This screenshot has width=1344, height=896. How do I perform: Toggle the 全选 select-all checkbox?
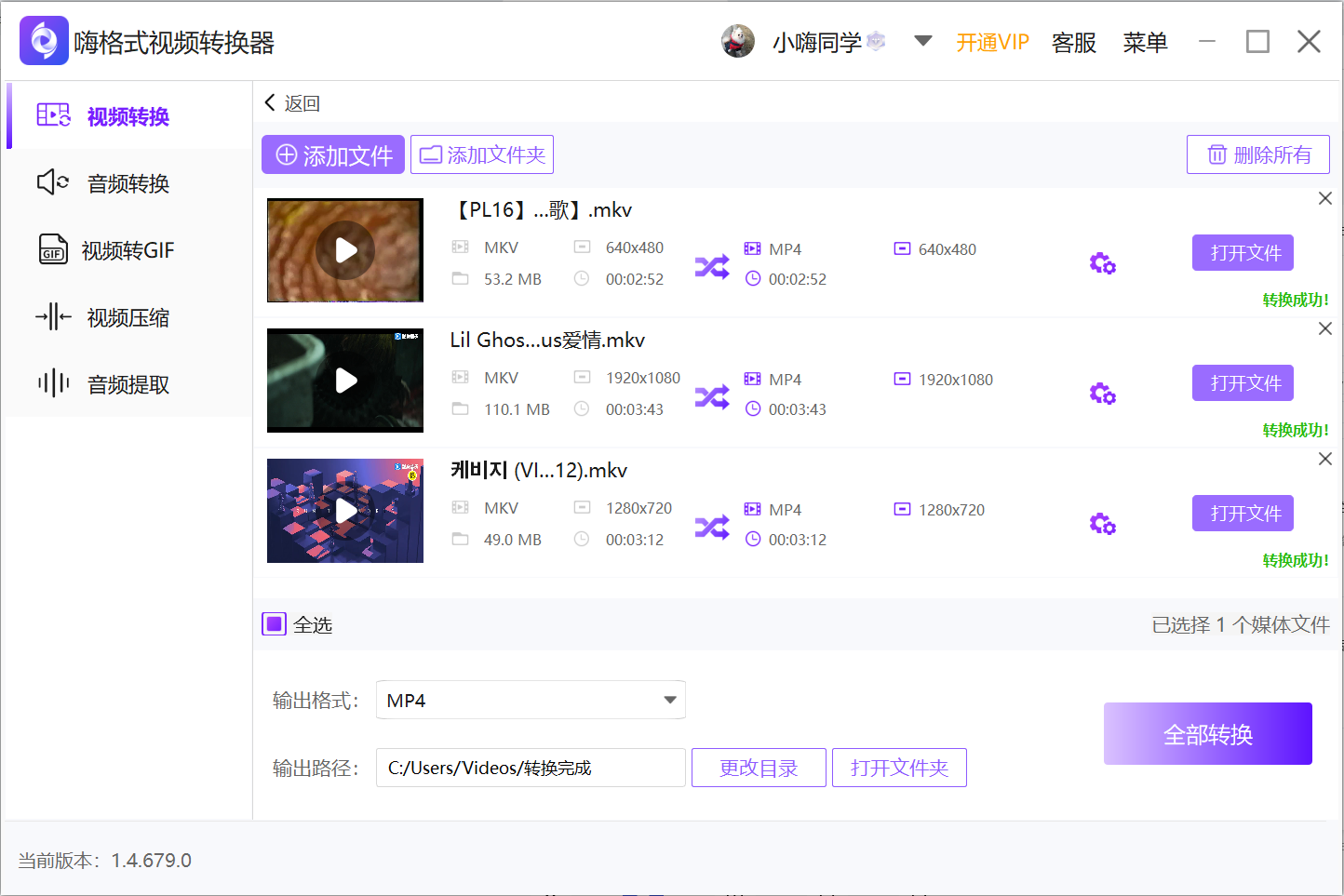click(x=274, y=623)
